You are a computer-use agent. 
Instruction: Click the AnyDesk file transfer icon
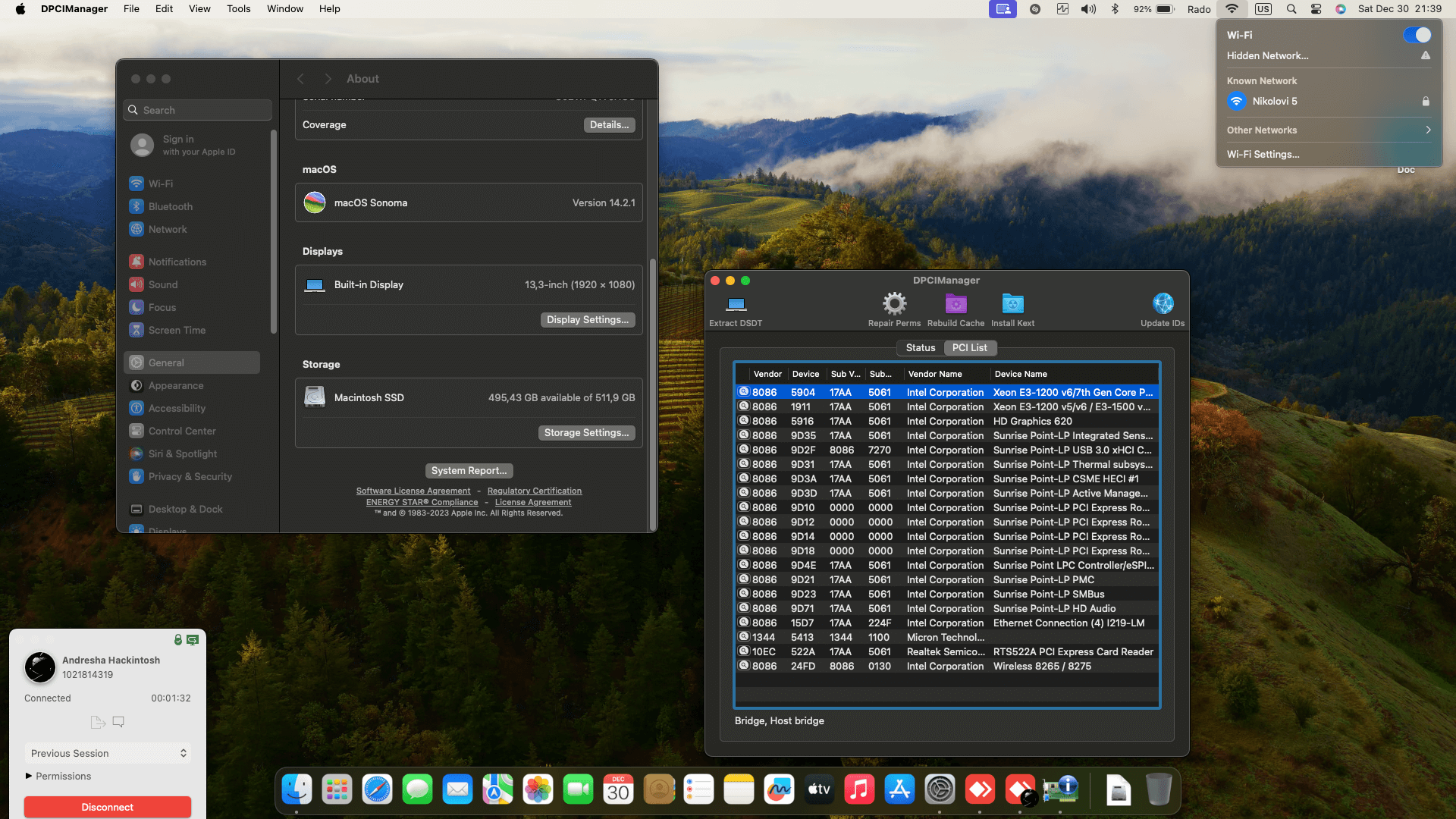(98, 722)
